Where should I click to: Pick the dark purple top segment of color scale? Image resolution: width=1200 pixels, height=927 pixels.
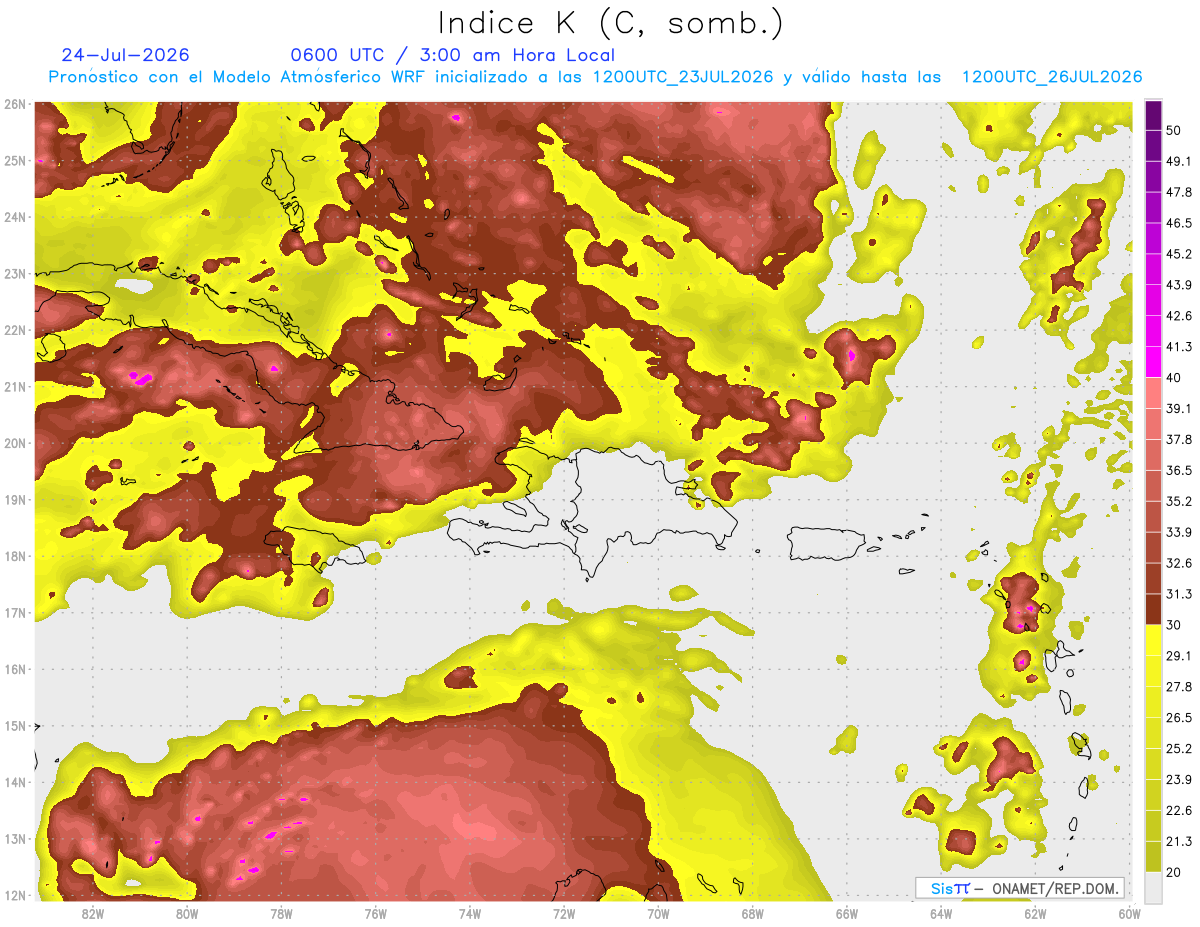tap(1153, 115)
